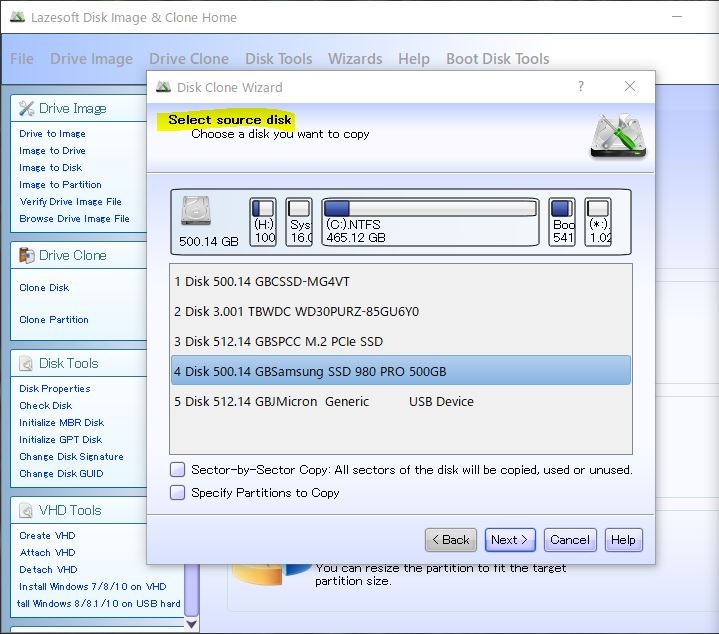Select disk 2 WDC WD30PURZ-85GU6Y0
The height and width of the screenshot is (634, 719).
(401, 312)
